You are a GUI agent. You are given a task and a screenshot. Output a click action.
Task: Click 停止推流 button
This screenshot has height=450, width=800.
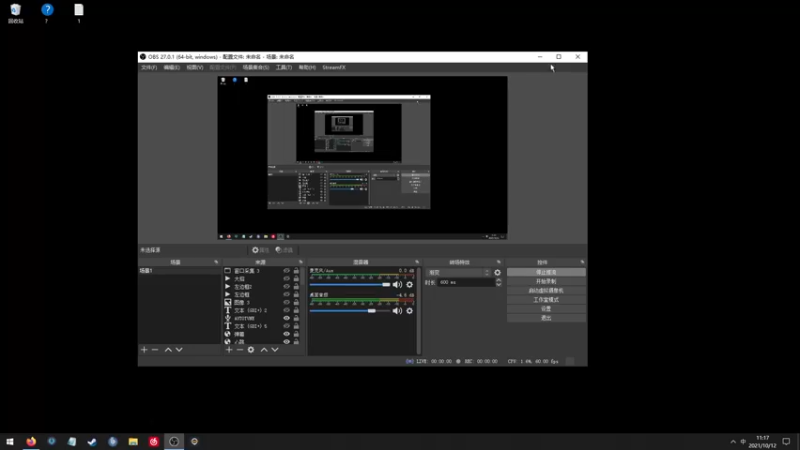pos(546,272)
